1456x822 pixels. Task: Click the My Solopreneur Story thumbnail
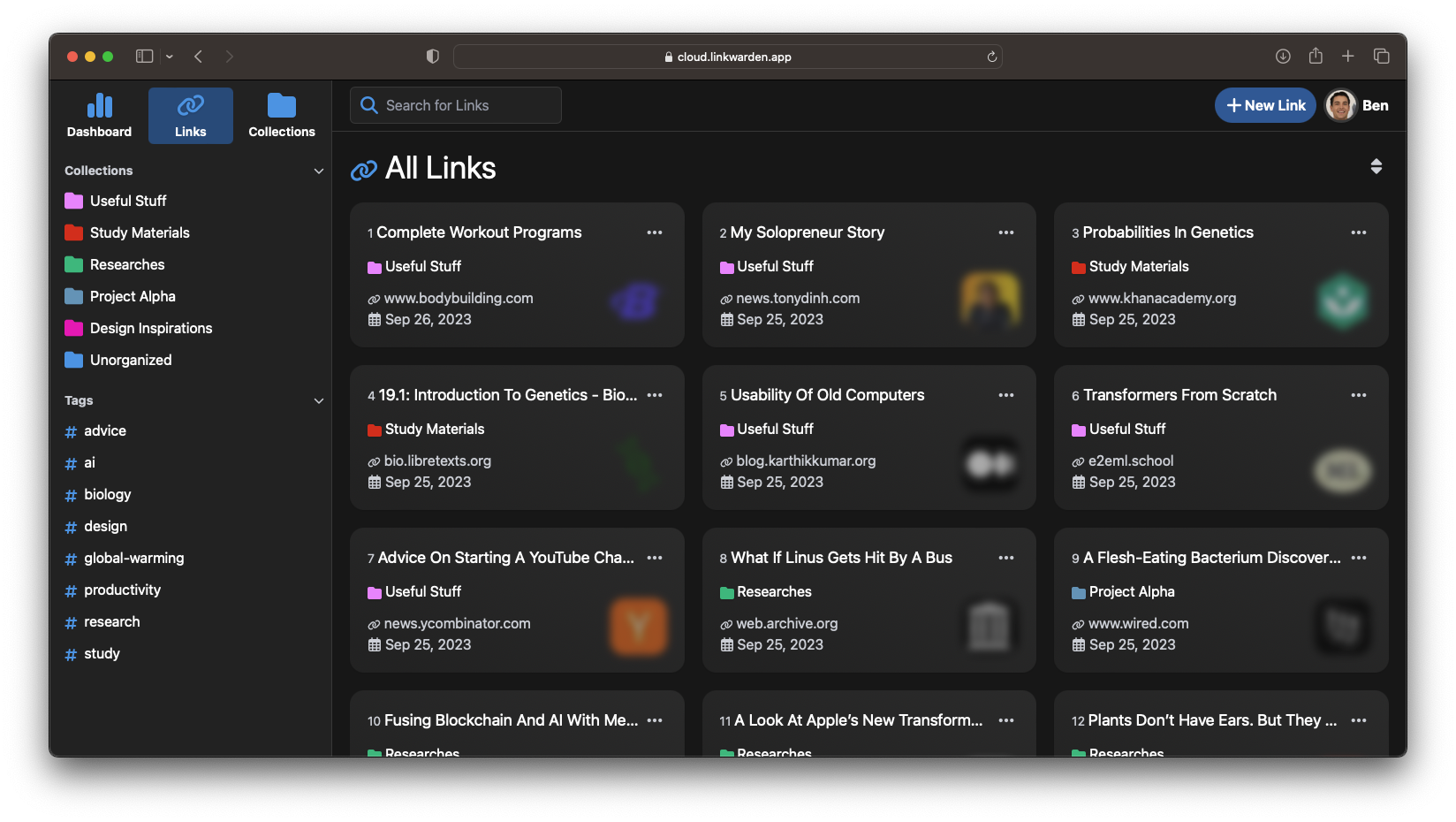[989, 301]
